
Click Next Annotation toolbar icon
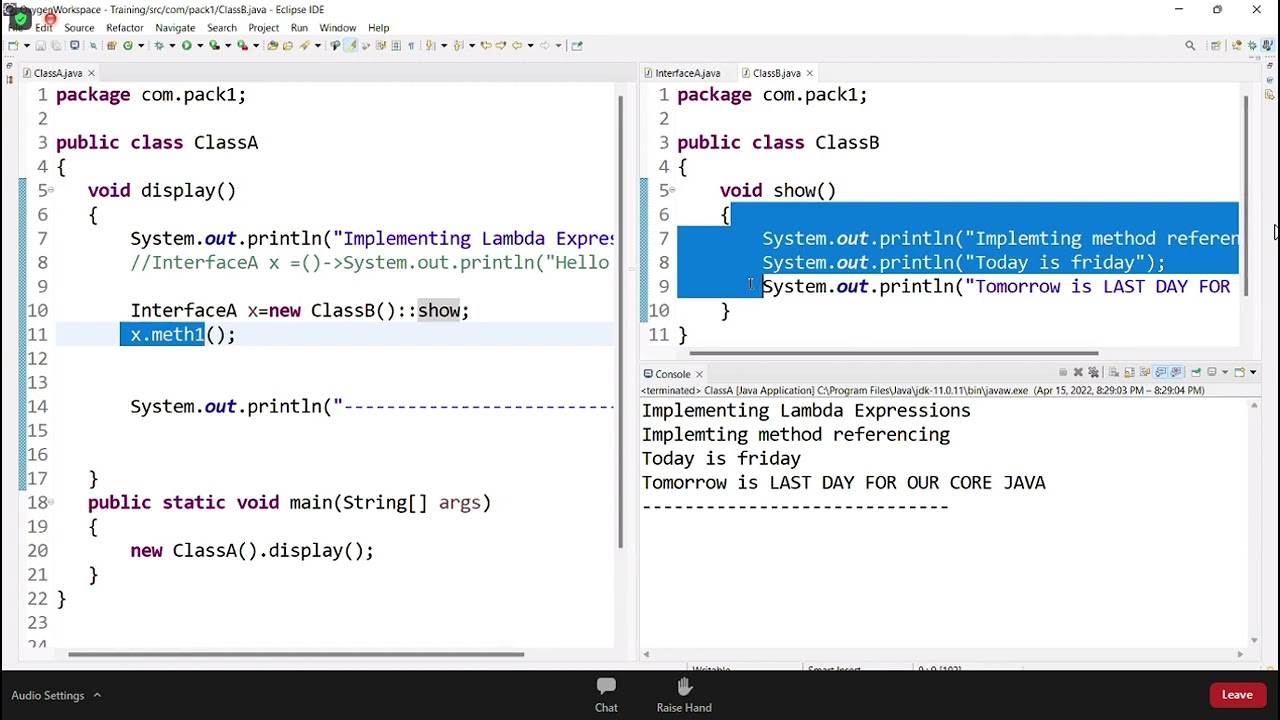(430, 45)
